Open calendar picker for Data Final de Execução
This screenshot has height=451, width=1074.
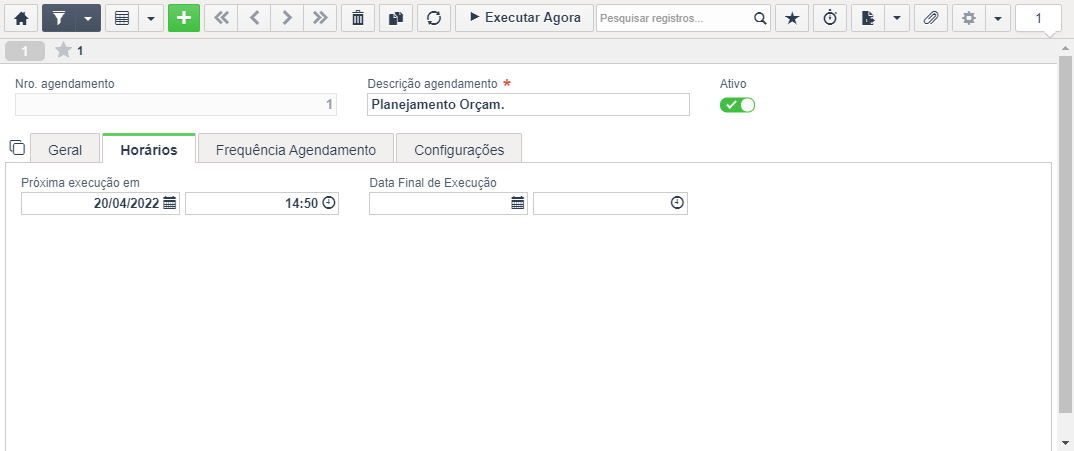[518, 203]
